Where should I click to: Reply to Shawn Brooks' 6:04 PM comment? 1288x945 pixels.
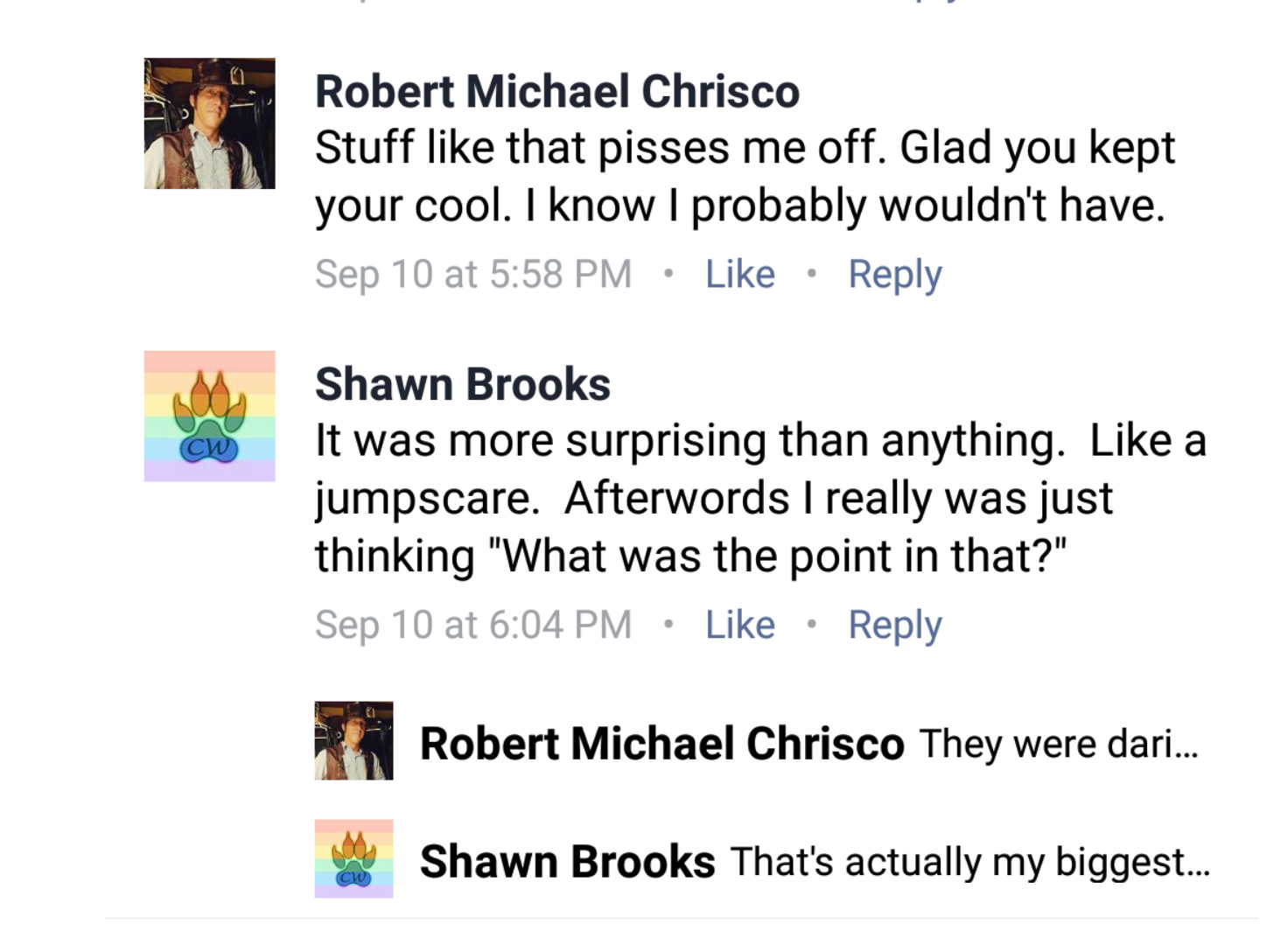point(895,626)
